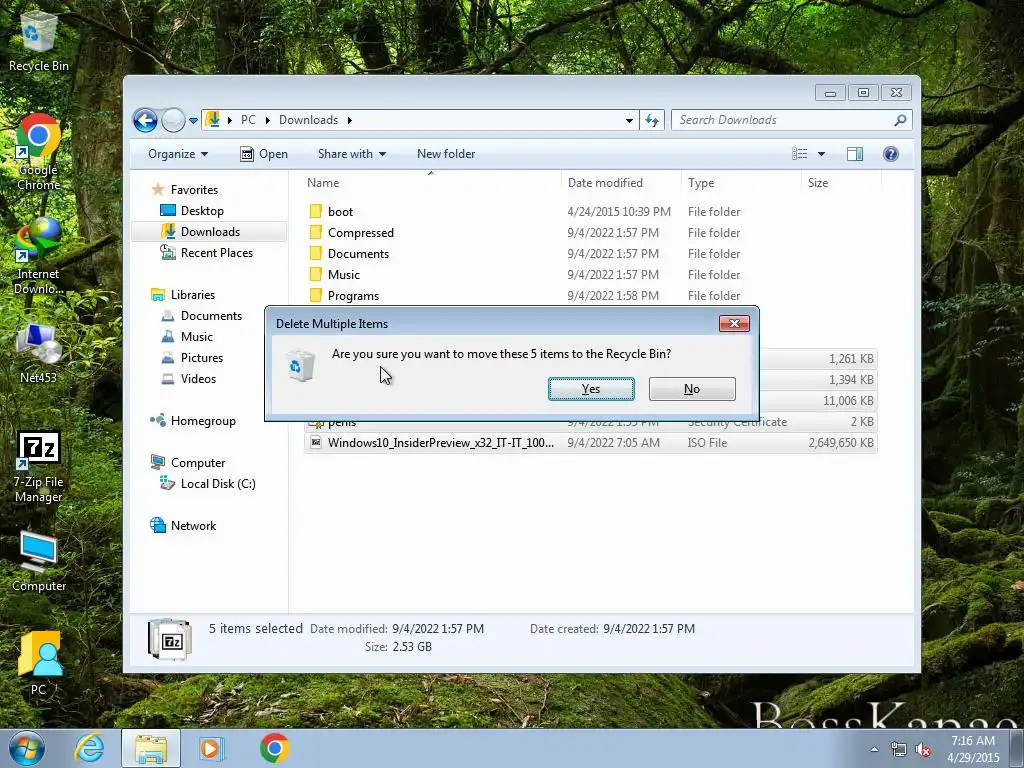Click the Explorer forward arrow button
The image size is (1024, 768).
173,120
